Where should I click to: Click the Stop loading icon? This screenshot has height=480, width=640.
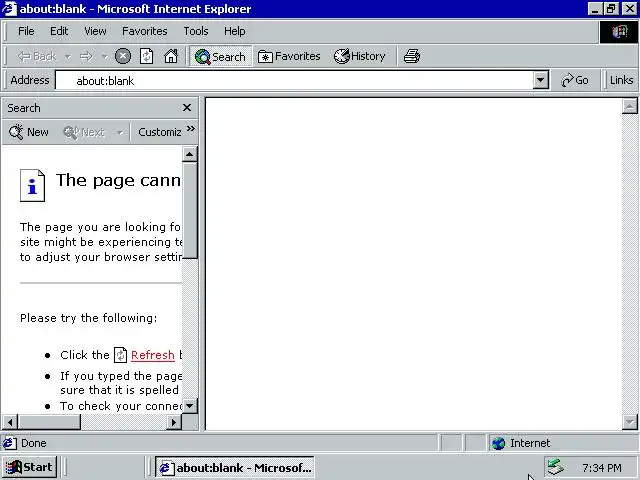click(123, 56)
